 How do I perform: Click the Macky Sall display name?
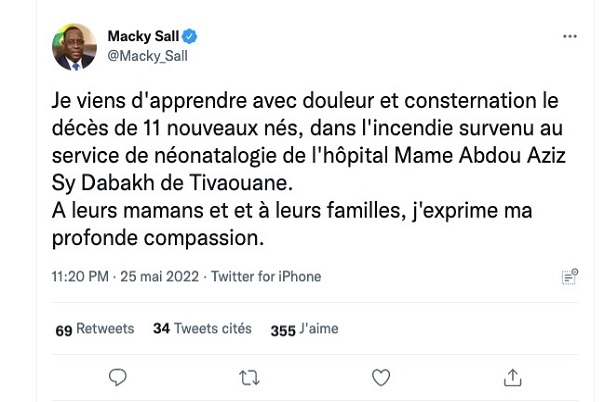point(141,37)
